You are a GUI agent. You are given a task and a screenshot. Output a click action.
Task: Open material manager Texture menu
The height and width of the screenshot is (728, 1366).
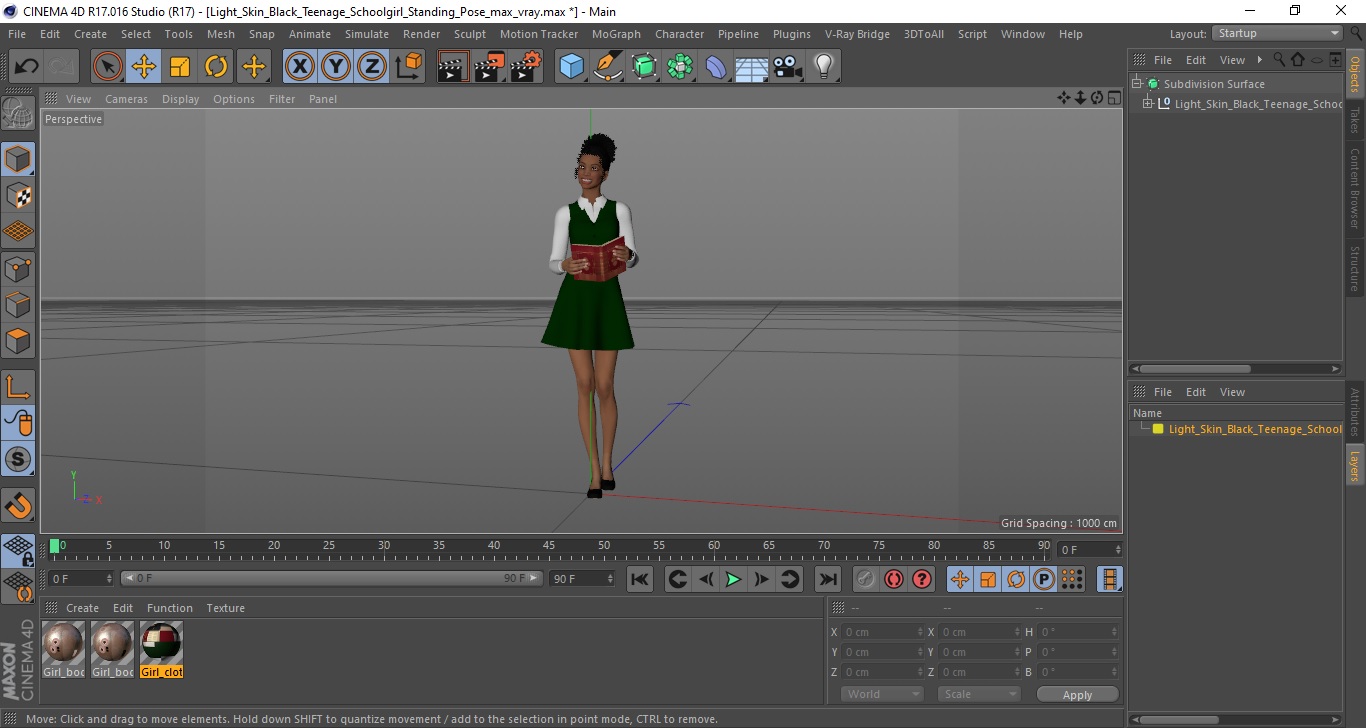point(225,608)
